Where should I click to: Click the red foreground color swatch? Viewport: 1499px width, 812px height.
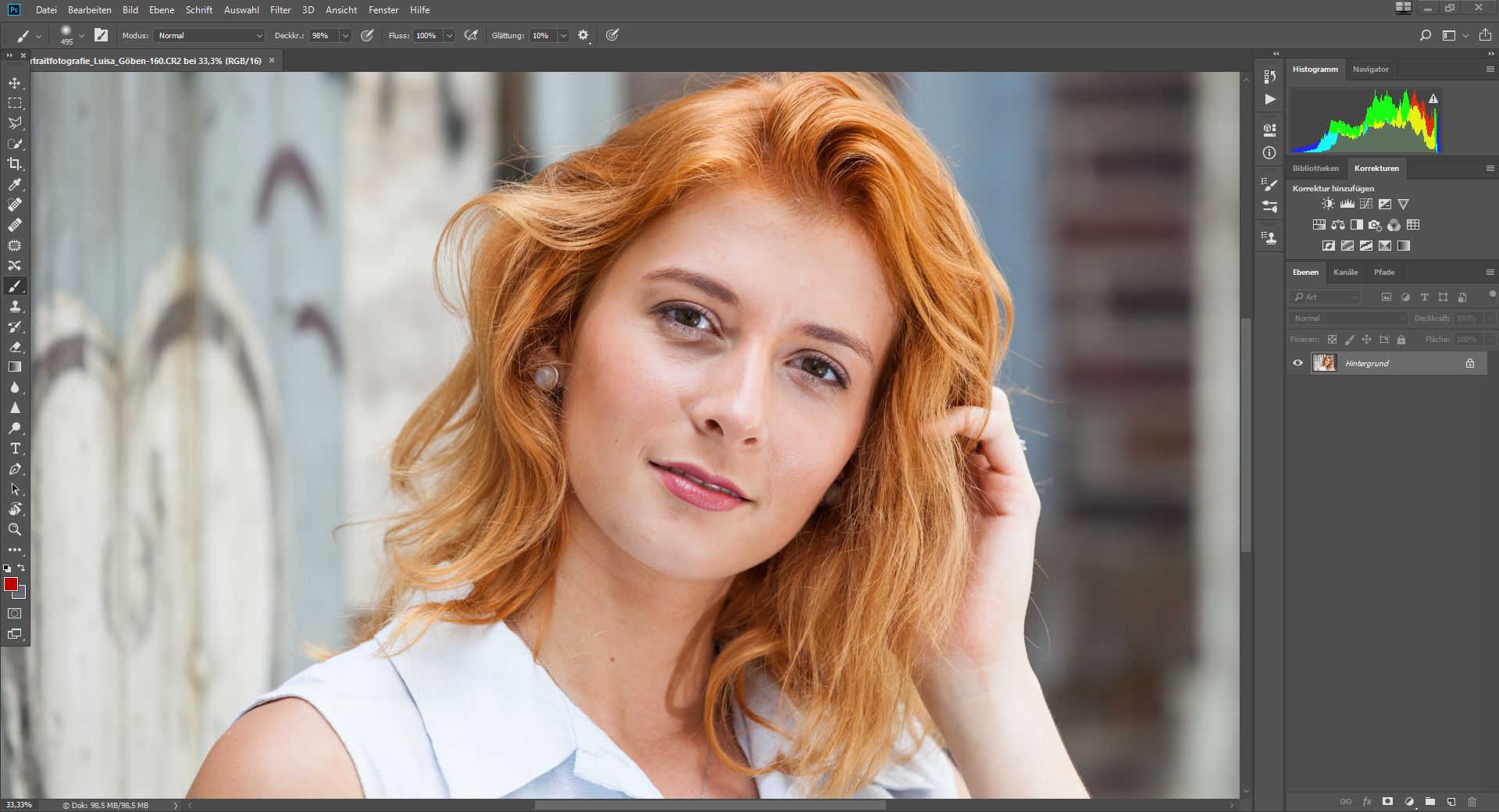pos(10,585)
